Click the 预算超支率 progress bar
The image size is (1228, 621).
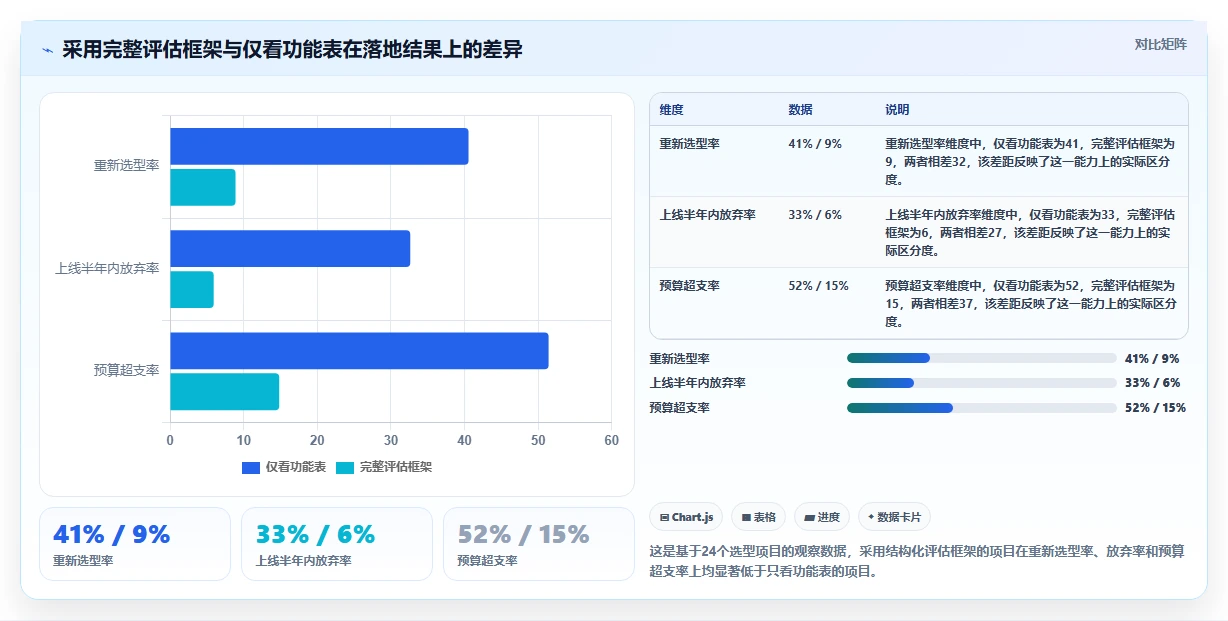982,408
